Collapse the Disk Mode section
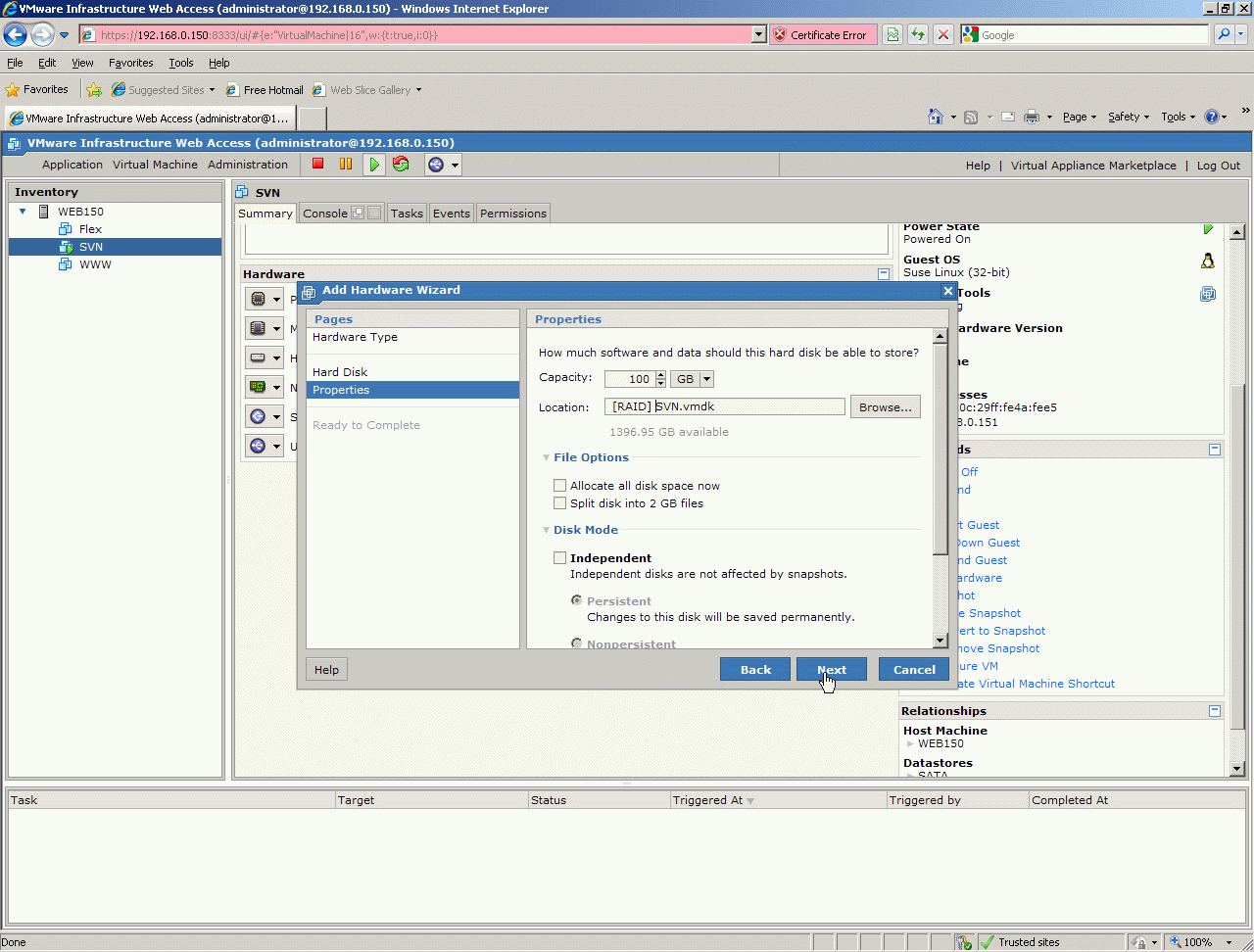Image resolution: width=1254 pixels, height=952 pixels. [547, 530]
